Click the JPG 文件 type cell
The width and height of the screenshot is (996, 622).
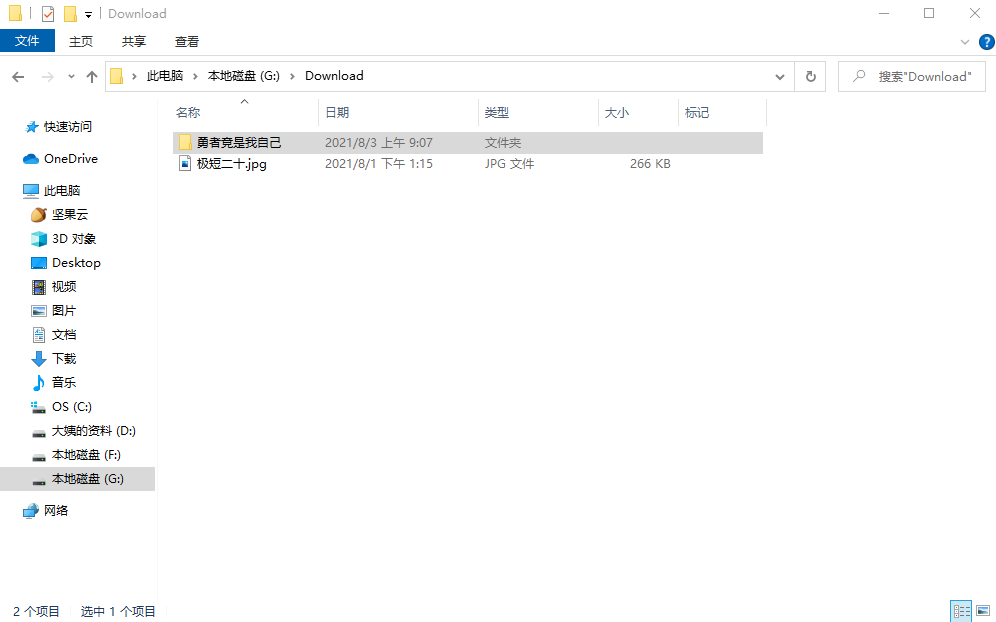point(509,164)
